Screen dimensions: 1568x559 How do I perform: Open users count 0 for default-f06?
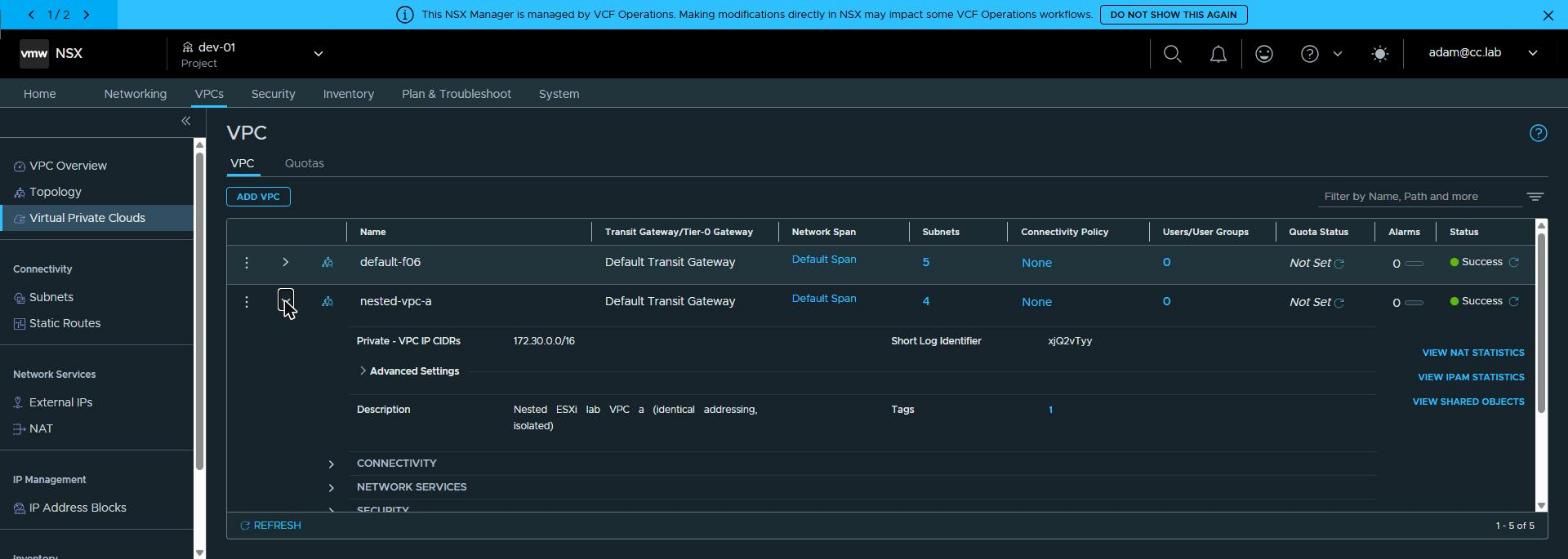(x=1166, y=262)
